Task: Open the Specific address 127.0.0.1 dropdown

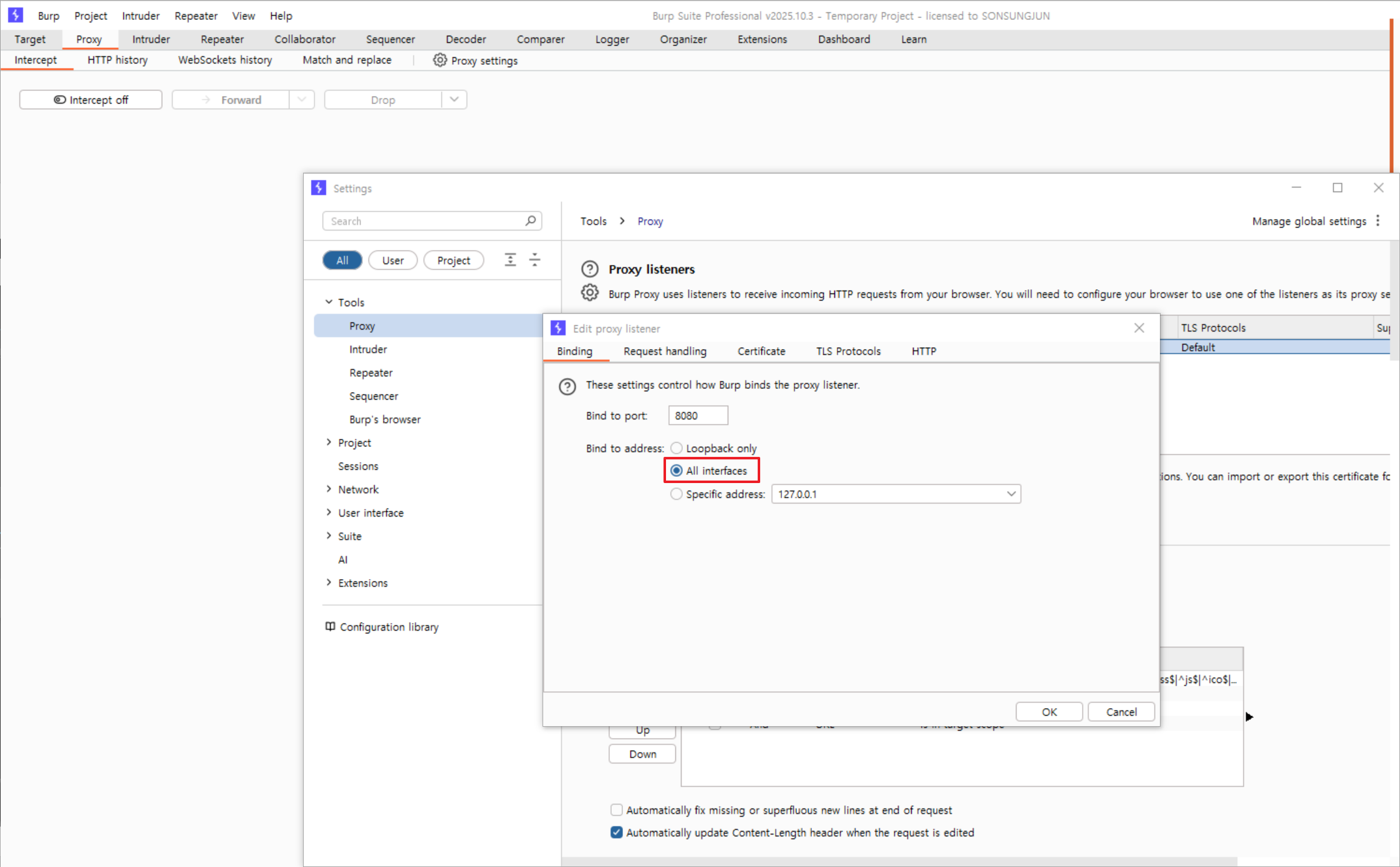Action: click(x=1011, y=494)
